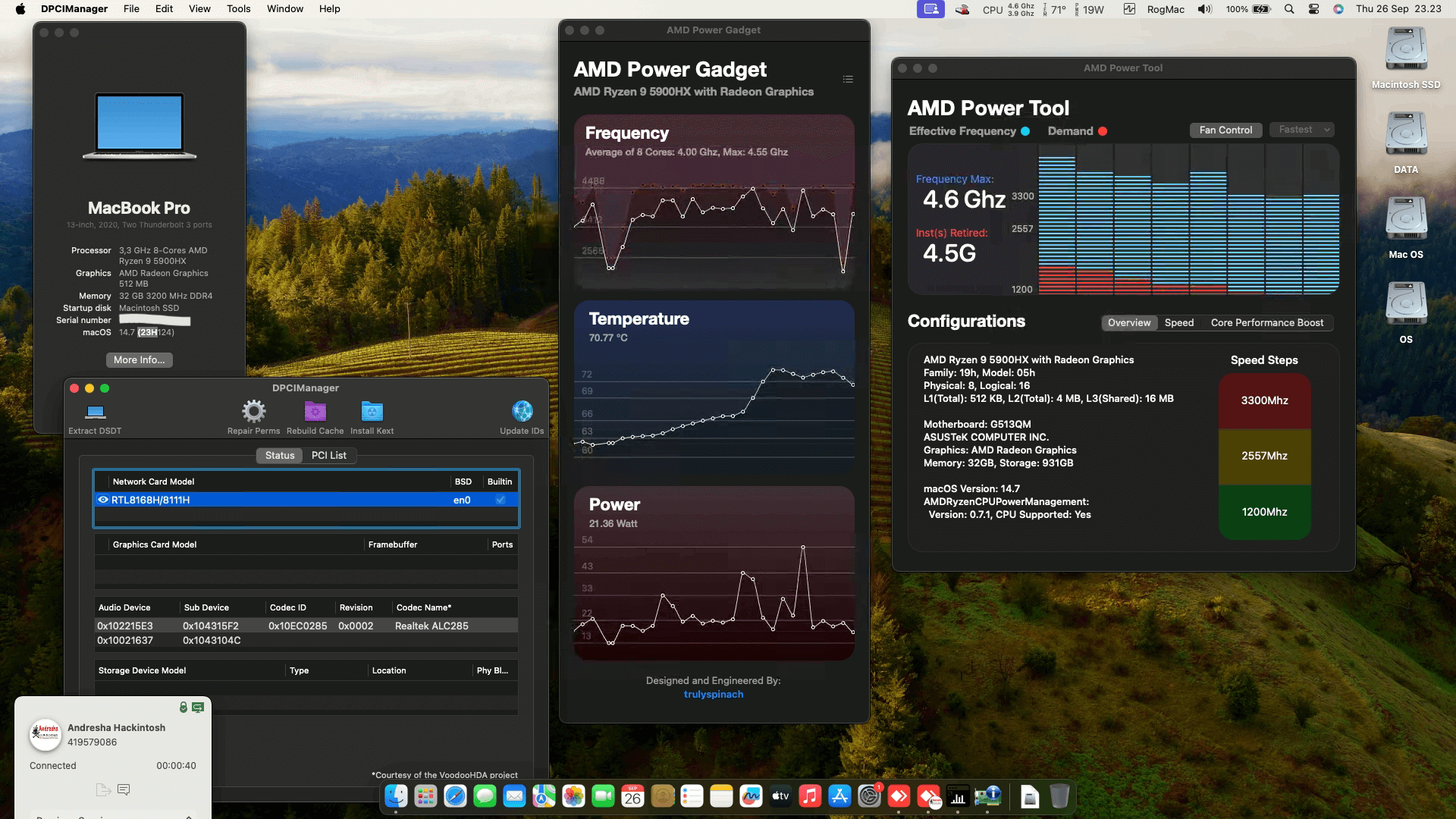Select the RTL8168H/8111H network card row

click(306, 500)
